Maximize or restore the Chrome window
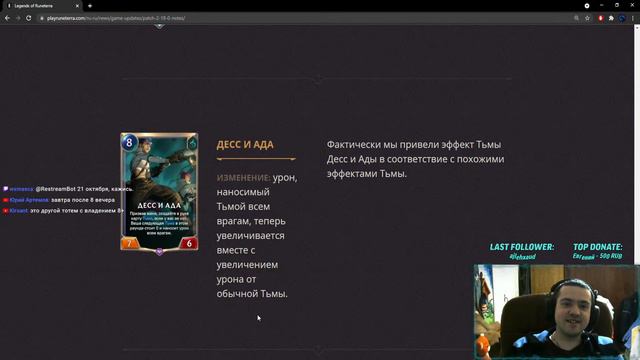Image resolution: width=640 pixels, height=360 pixels. (x=617, y=5)
